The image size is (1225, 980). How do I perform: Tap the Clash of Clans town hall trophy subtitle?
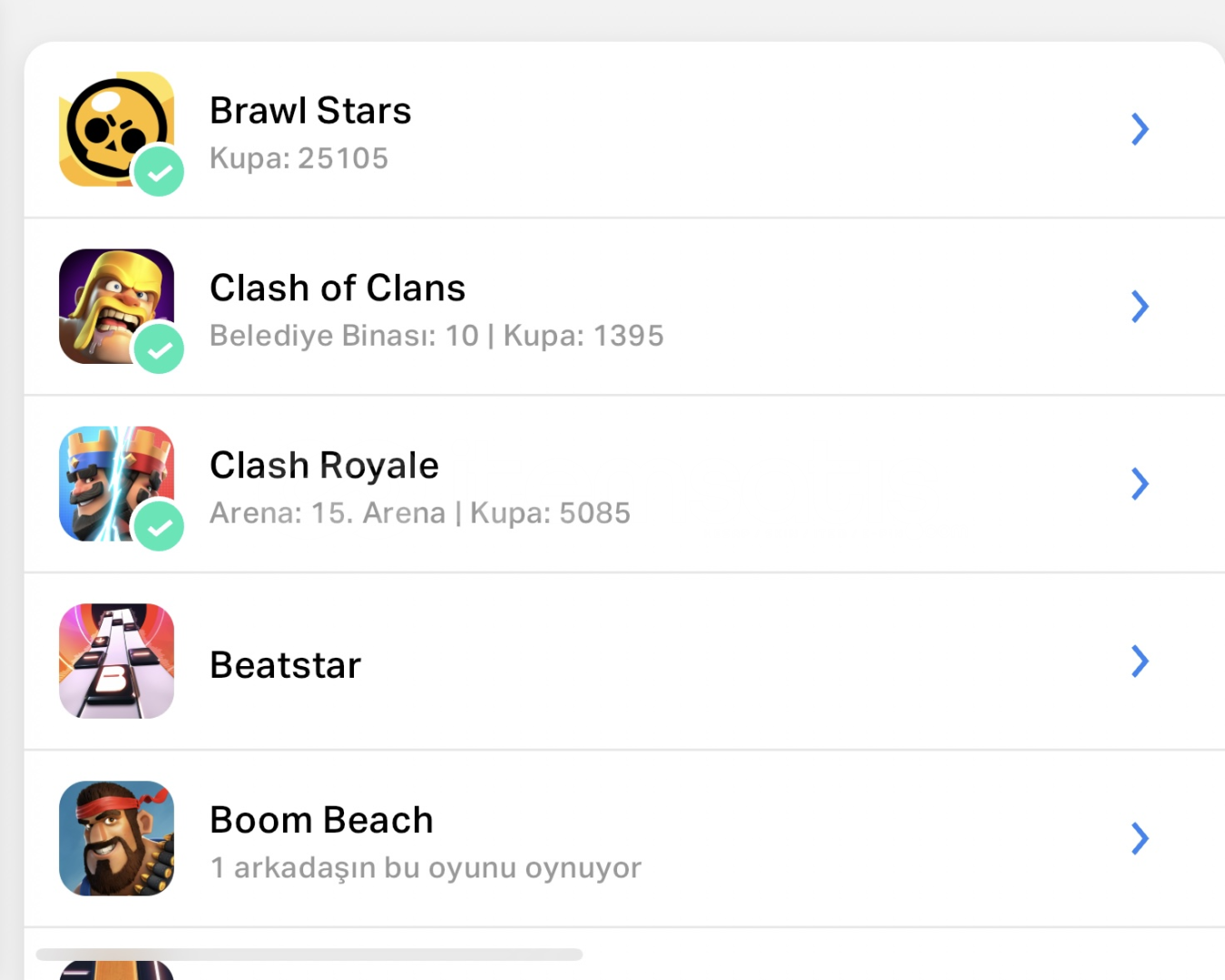click(x=436, y=336)
